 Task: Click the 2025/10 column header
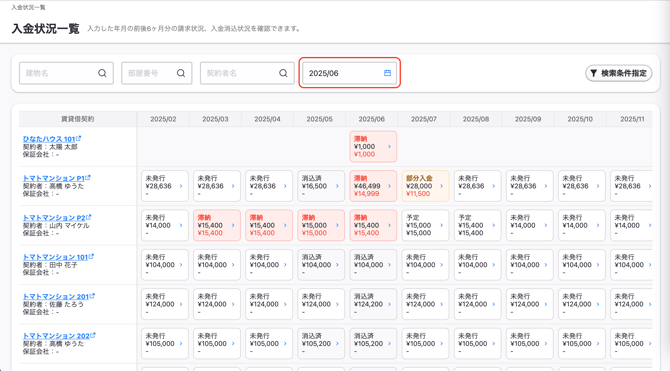(580, 119)
